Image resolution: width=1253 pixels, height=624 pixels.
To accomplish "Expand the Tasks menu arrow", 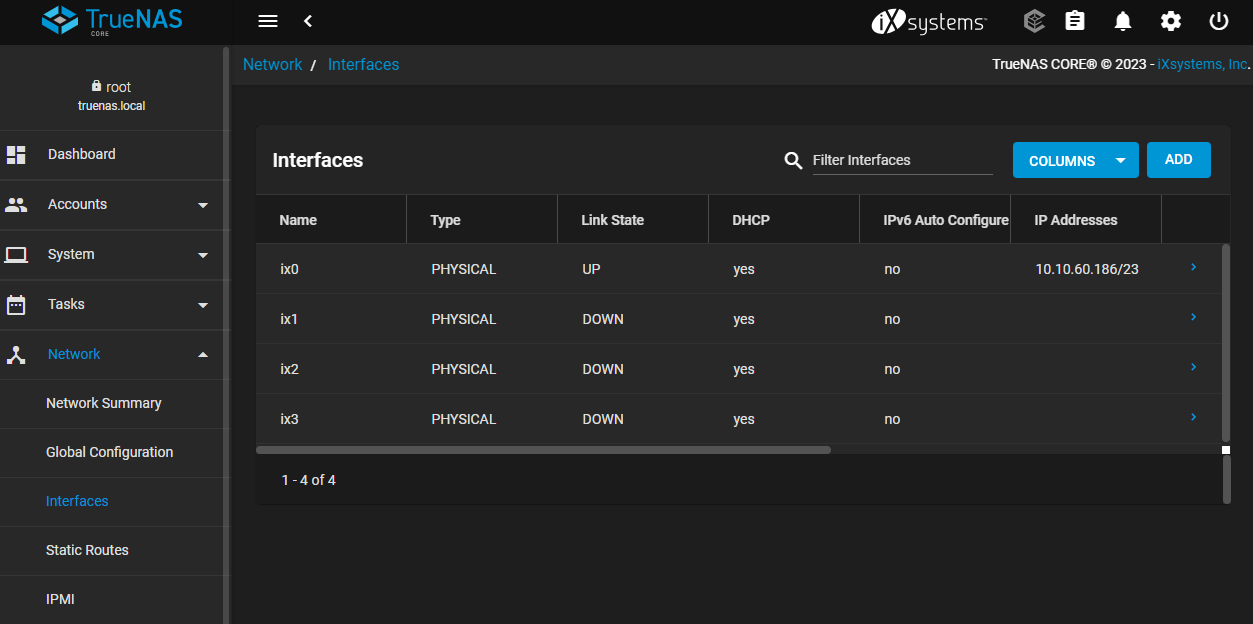I will [x=203, y=305].
